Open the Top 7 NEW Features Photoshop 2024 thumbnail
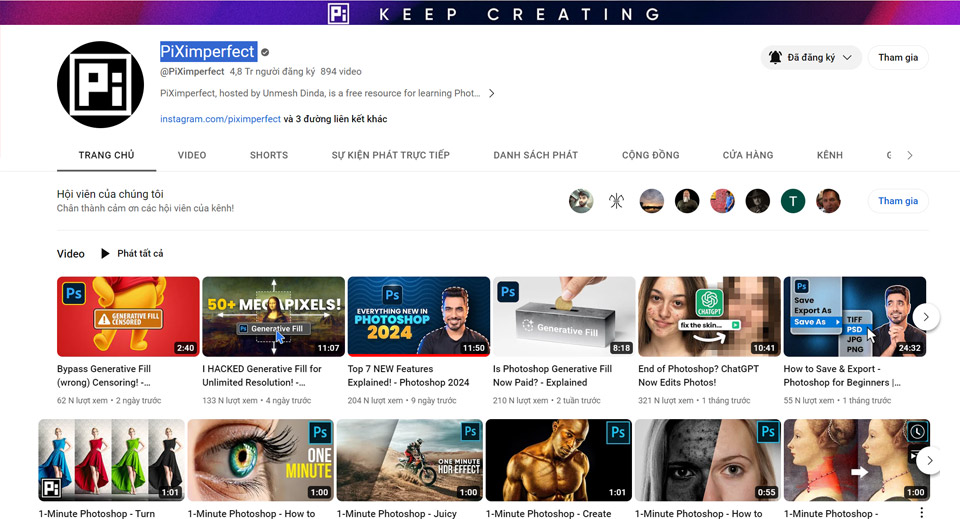 418,317
